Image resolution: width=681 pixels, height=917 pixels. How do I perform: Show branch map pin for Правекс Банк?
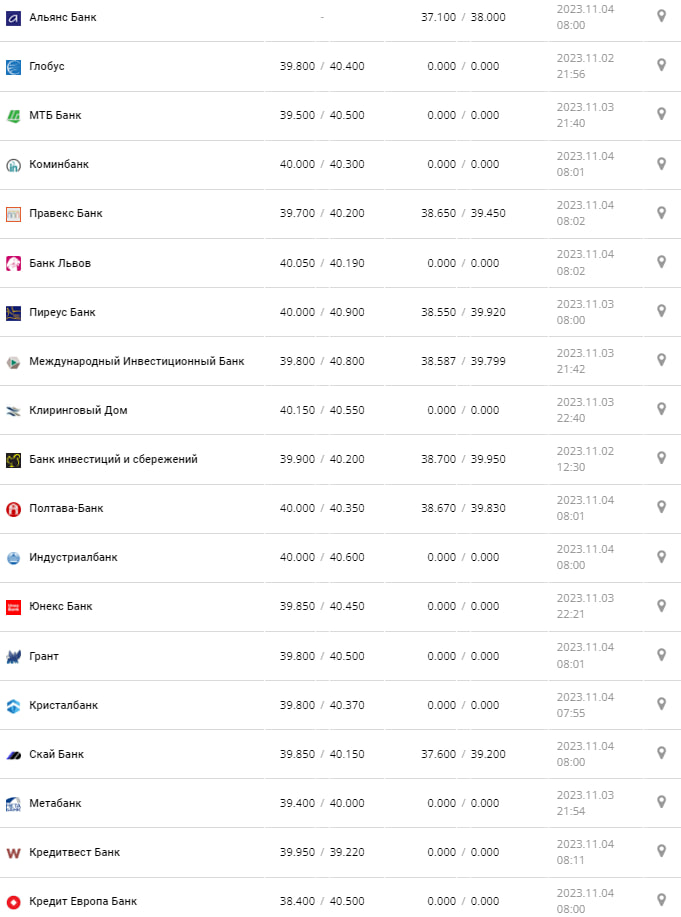point(661,212)
